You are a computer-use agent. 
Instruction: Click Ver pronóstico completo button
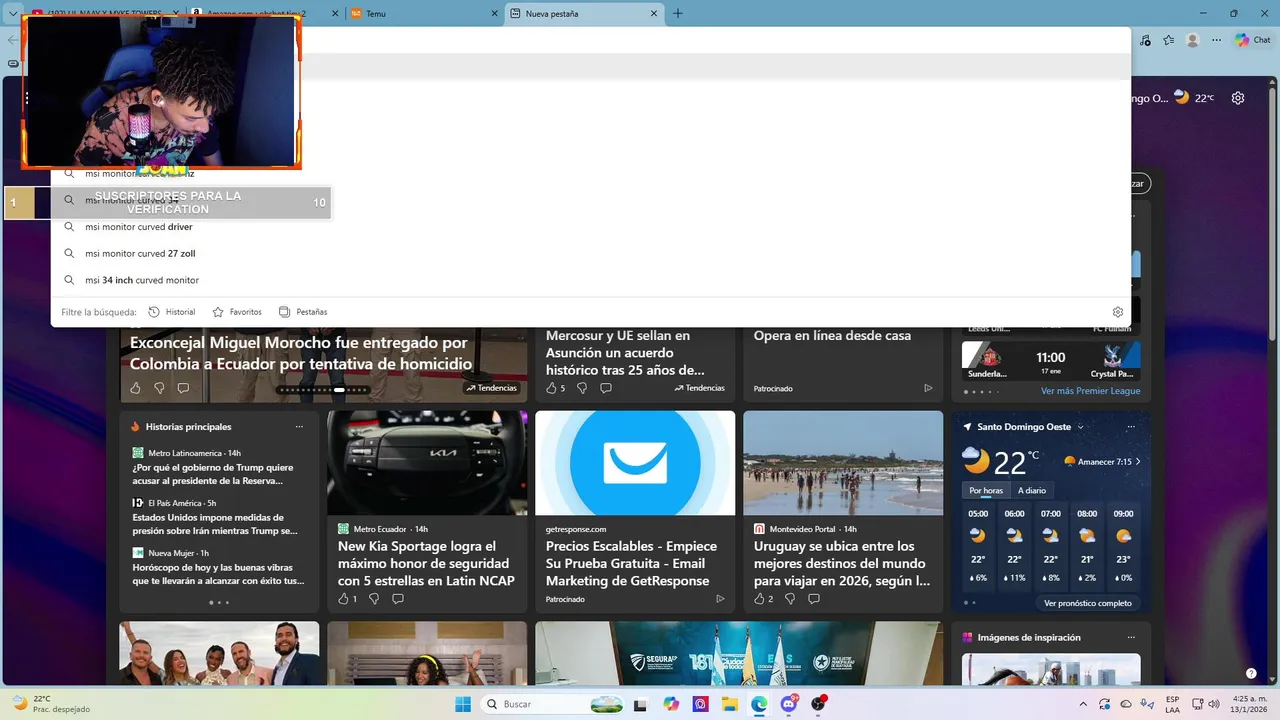(1088, 603)
